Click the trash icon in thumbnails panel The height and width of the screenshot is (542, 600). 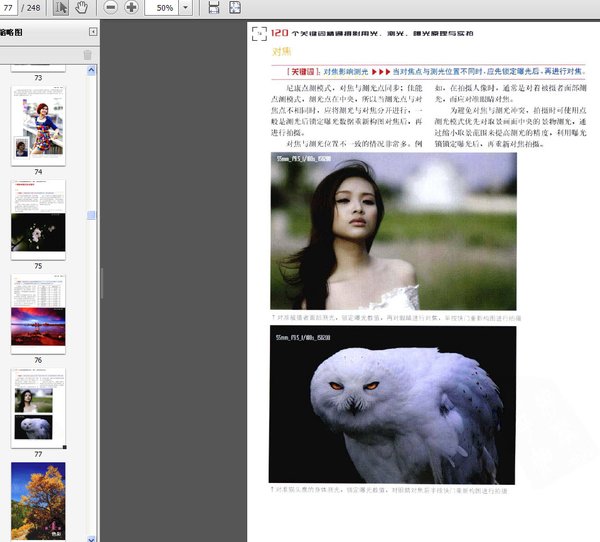[88, 55]
